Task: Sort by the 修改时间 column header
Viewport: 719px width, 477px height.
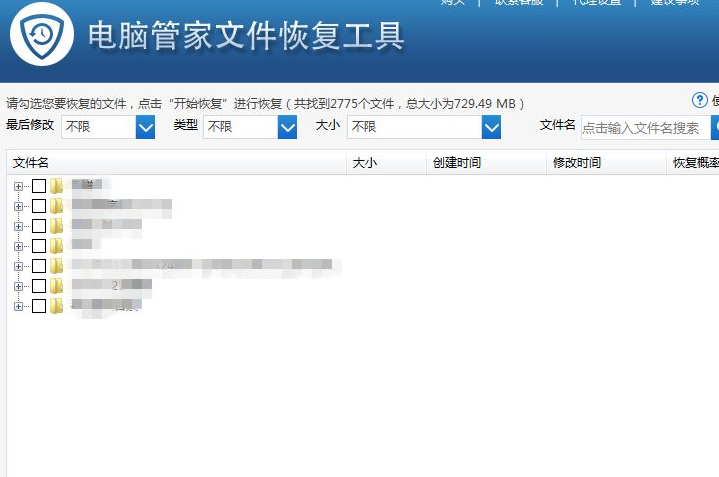Action: tap(577, 162)
